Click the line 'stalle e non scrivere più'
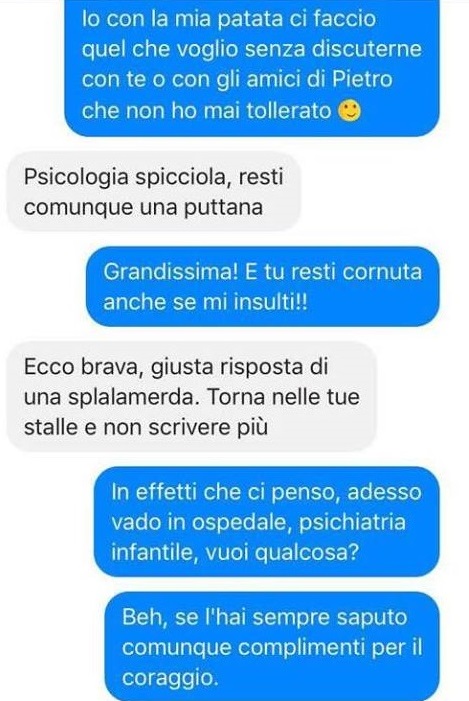Image resolution: width=469 pixels, height=701 pixels. (146, 427)
